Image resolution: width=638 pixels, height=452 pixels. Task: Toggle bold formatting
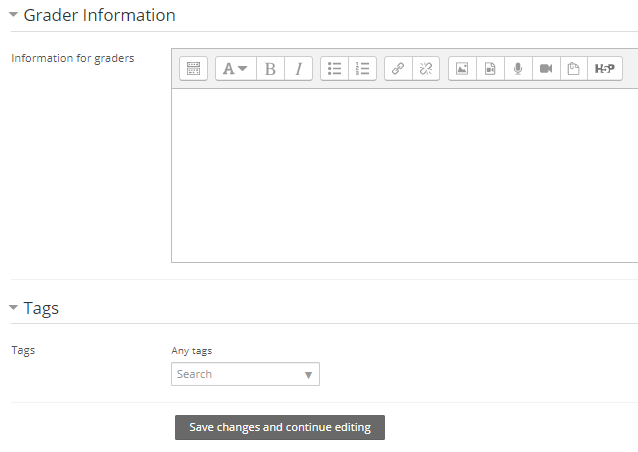pos(270,68)
